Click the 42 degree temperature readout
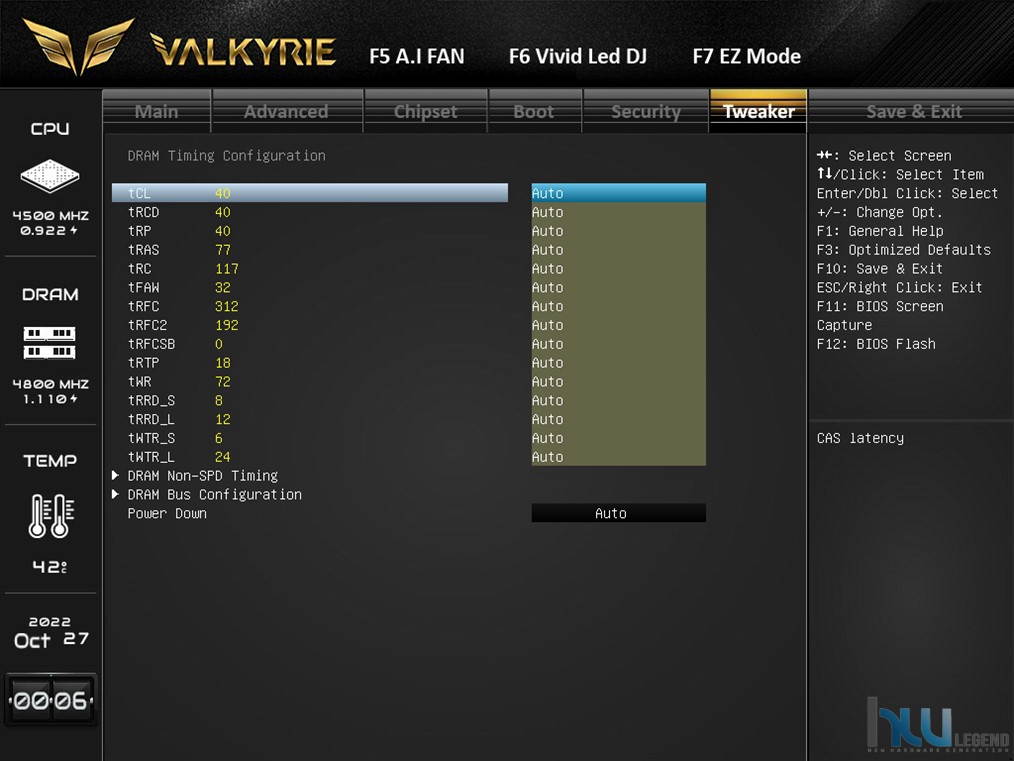 [50, 567]
